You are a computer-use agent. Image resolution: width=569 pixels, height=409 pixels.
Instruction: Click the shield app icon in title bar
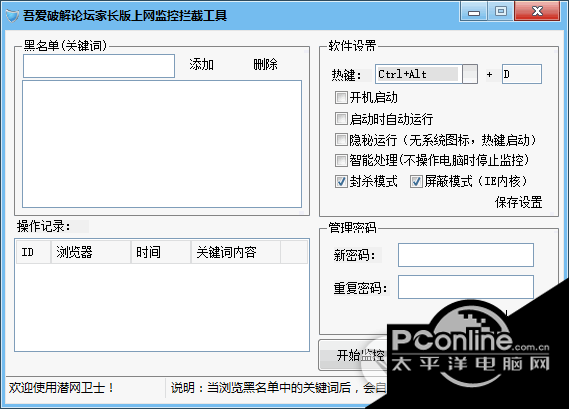[12, 16]
